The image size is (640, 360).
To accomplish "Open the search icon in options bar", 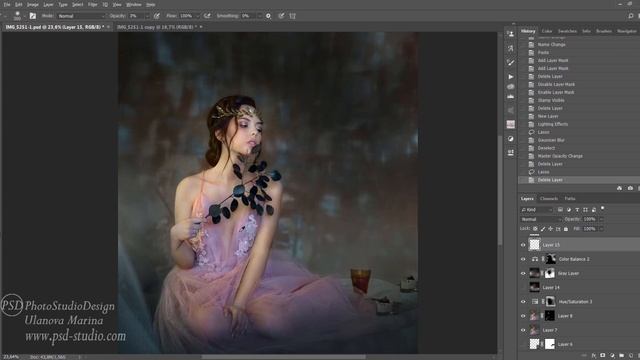I will (631, 16).
